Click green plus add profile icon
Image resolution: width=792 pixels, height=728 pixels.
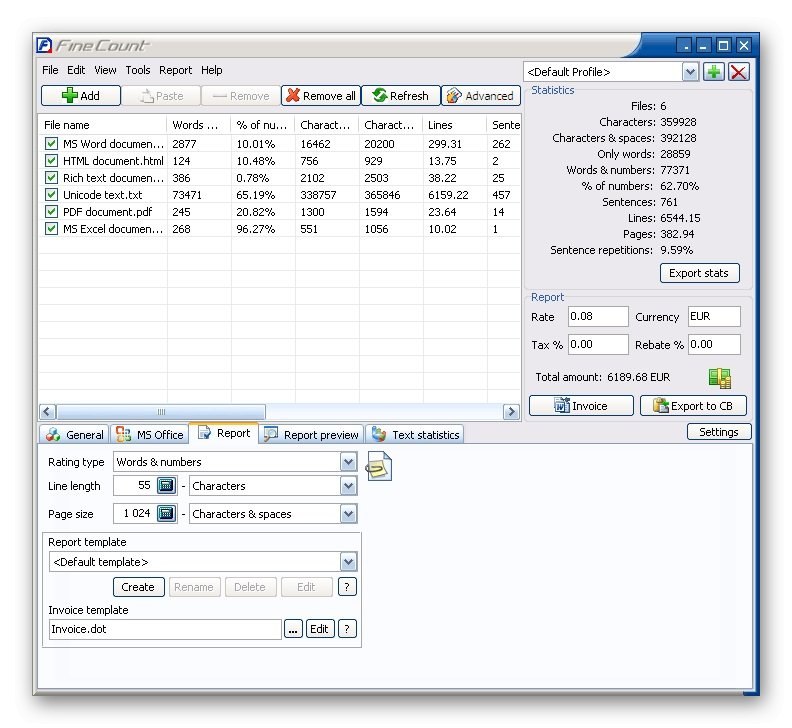tap(714, 72)
